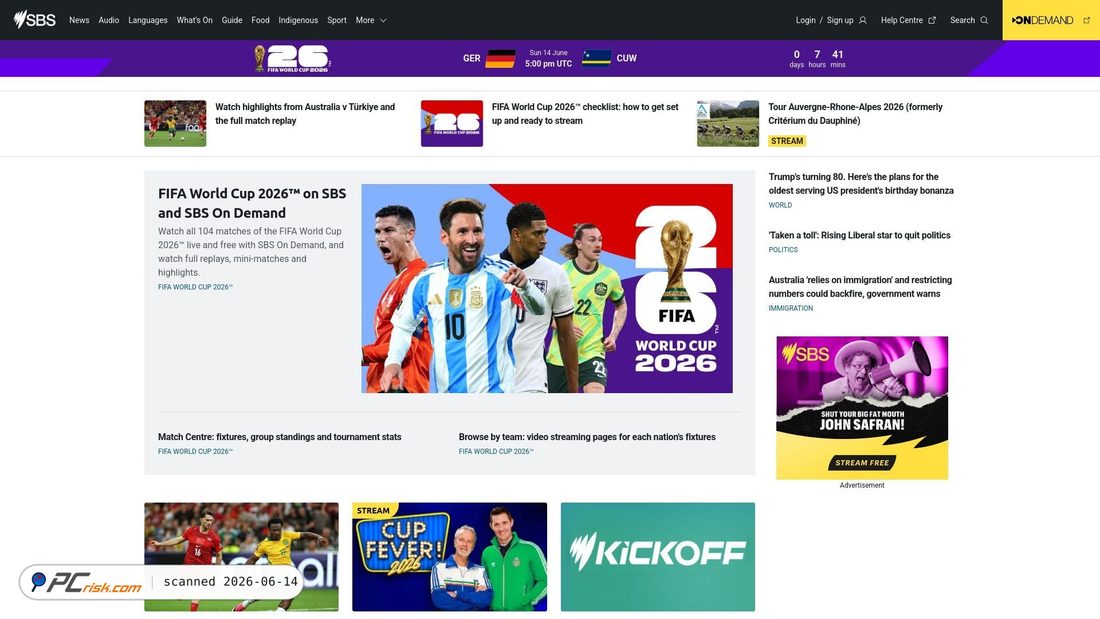Open the Cup Fever 2026 card
The width and height of the screenshot is (1100, 619).
tap(450, 557)
